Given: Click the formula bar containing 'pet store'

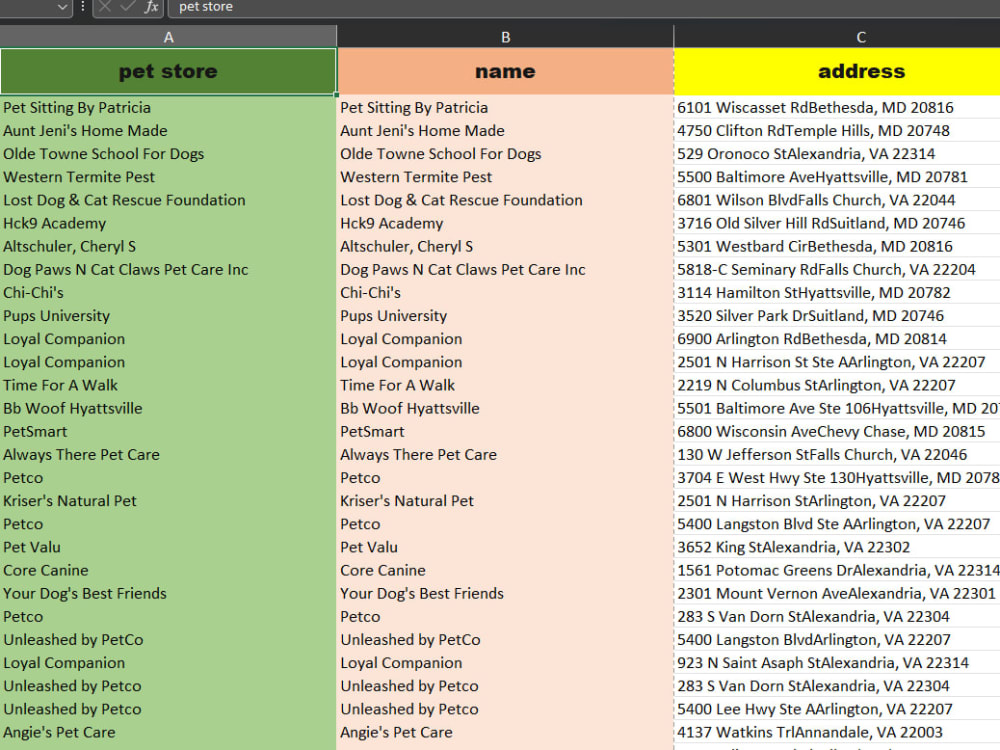Looking at the screenshot, I should [x=584, y=7].
